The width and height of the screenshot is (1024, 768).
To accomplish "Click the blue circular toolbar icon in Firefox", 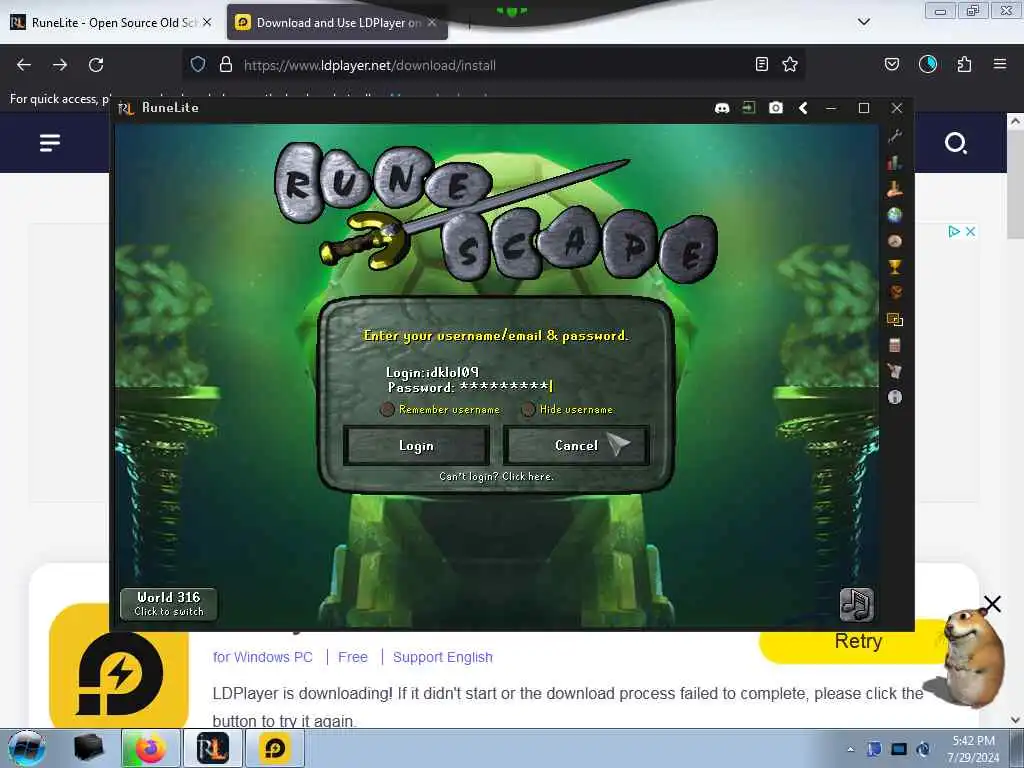I will point(928,64).
